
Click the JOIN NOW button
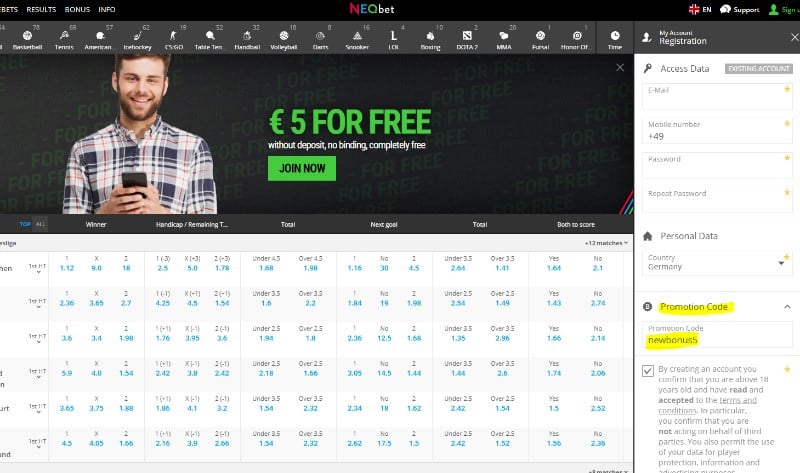pos(302,168)
